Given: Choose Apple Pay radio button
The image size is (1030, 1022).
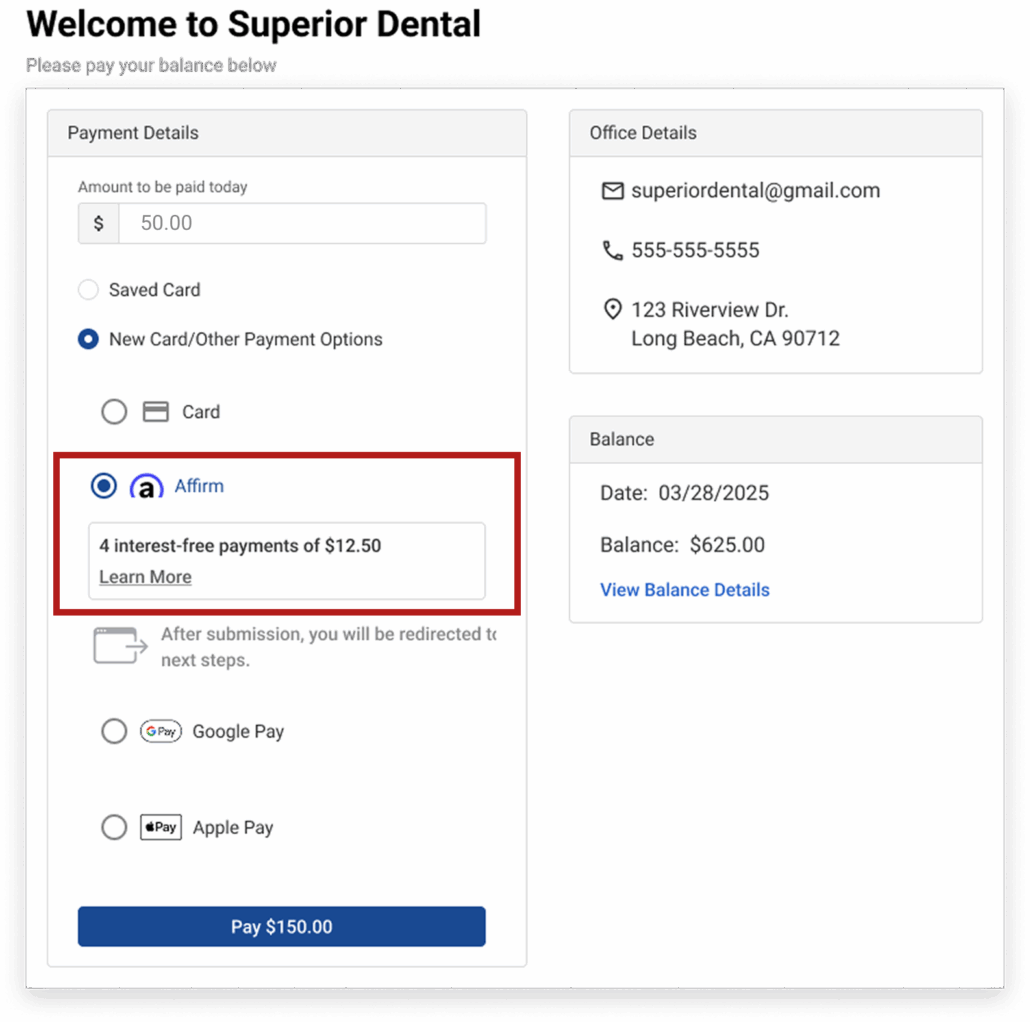Looking at the screenshot, I should point(114,828).
